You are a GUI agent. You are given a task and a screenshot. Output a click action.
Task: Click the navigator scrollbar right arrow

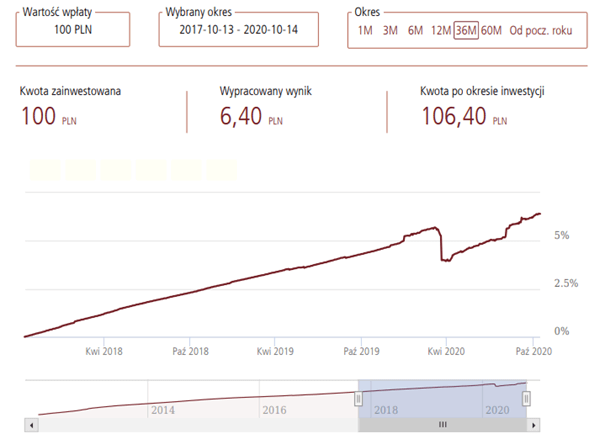click(533, 425)
